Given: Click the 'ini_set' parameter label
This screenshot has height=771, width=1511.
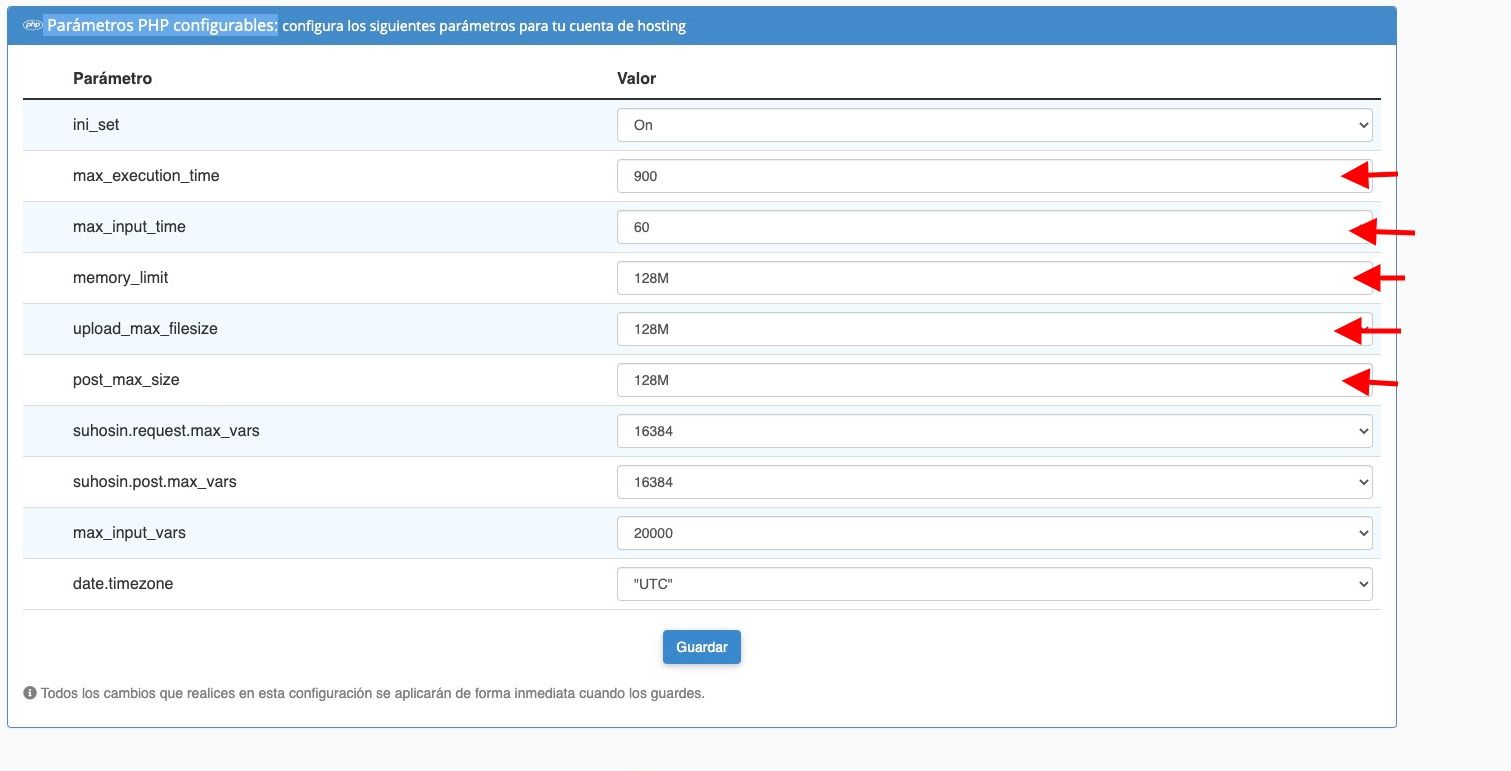Looking at the screenshot, I should (x=96, y=125).
